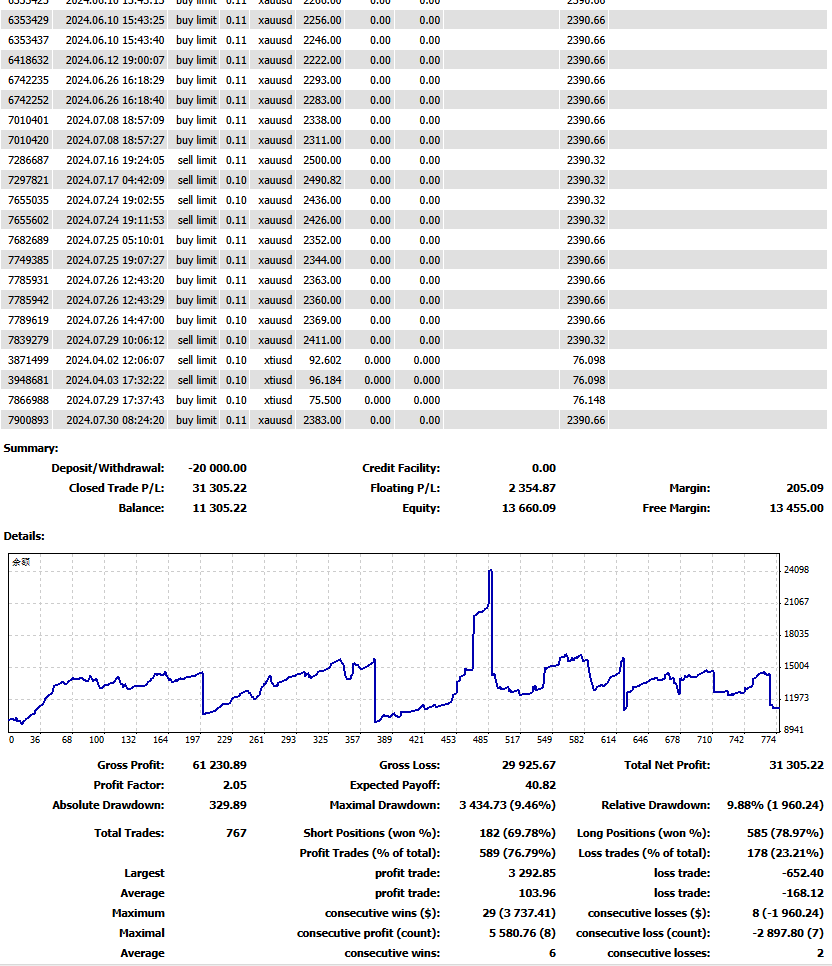Click the 76.148 market price cell

(x=589, y=400)
